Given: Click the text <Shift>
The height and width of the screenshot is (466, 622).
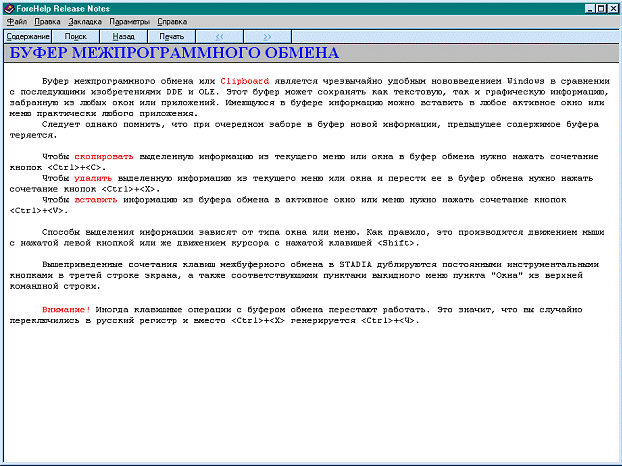Looking at the screenshot, I should (396, 243).
